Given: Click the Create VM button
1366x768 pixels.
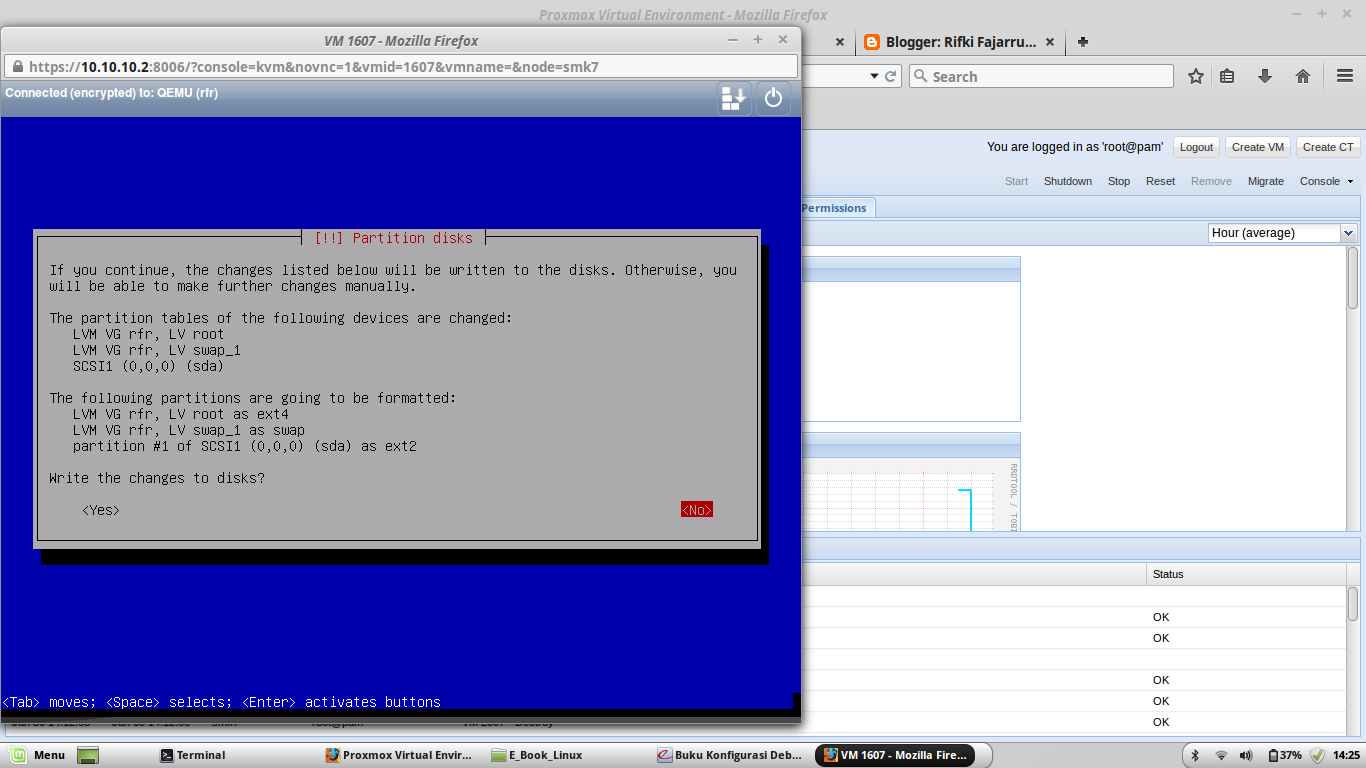Looking at the screenshot, I should coord(1257,147).
